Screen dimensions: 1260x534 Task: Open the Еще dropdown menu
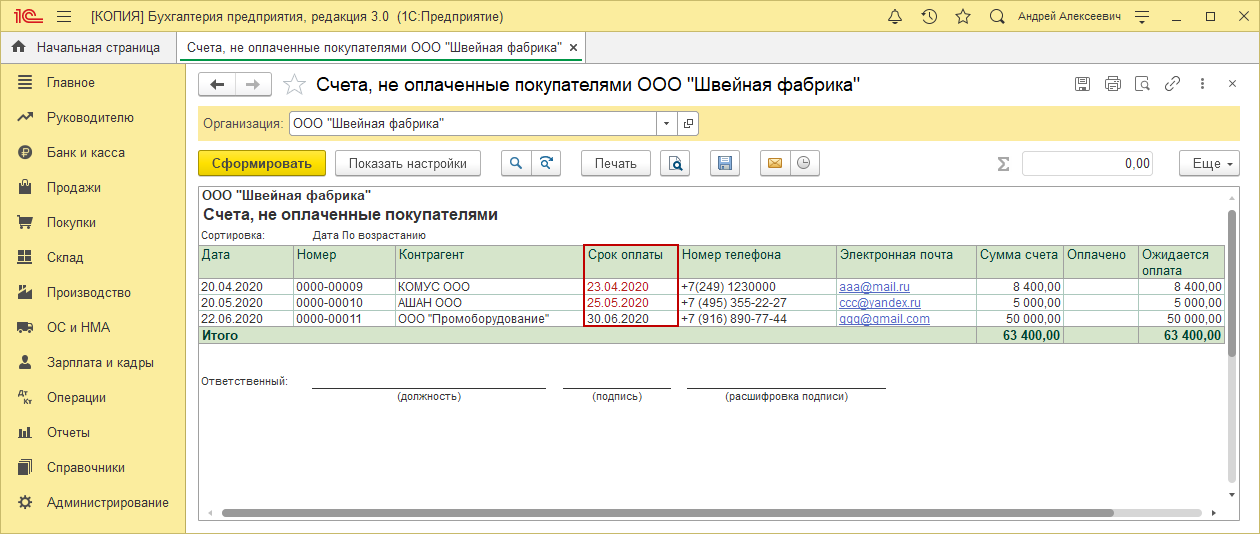[x=1209, y=163]
